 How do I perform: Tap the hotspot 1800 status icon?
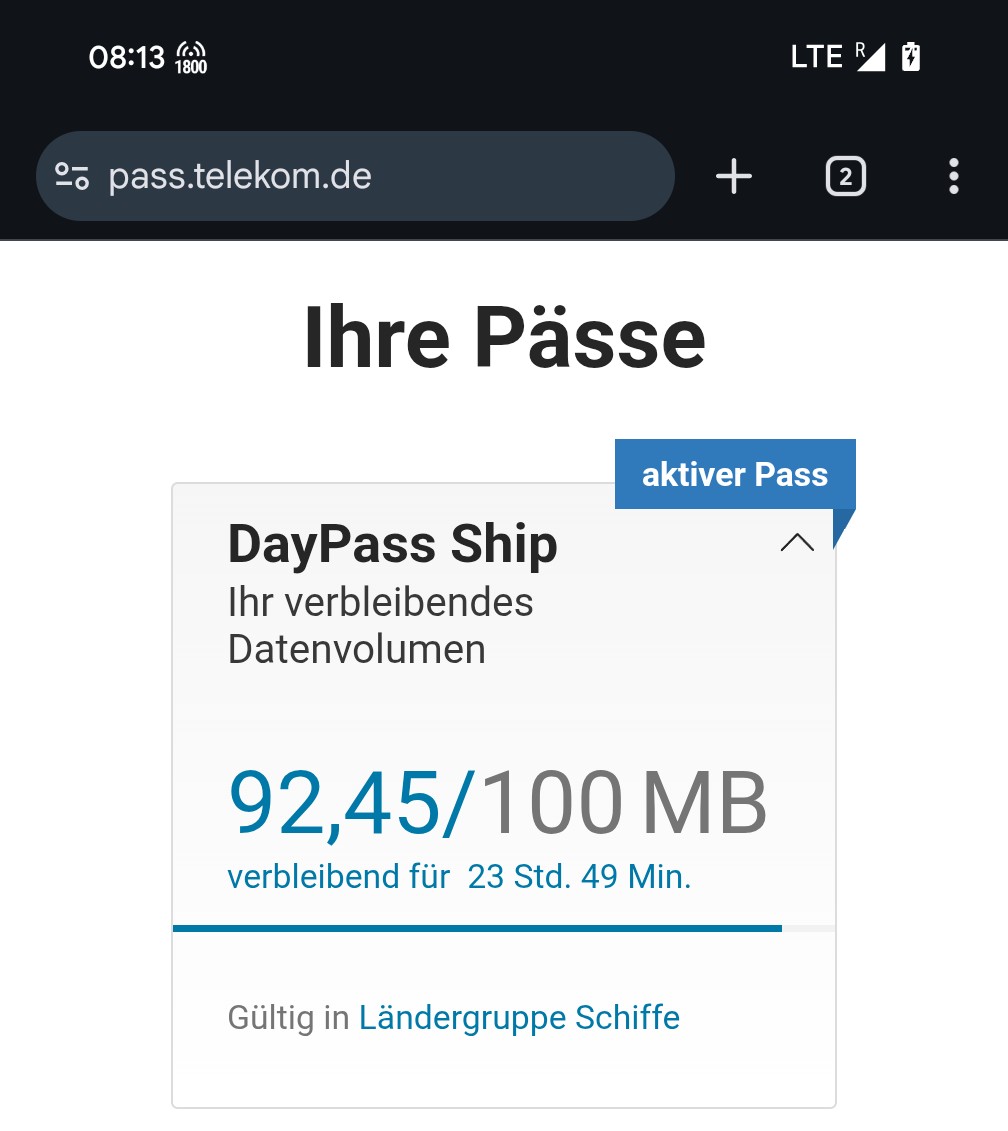[x=191, y=57]
